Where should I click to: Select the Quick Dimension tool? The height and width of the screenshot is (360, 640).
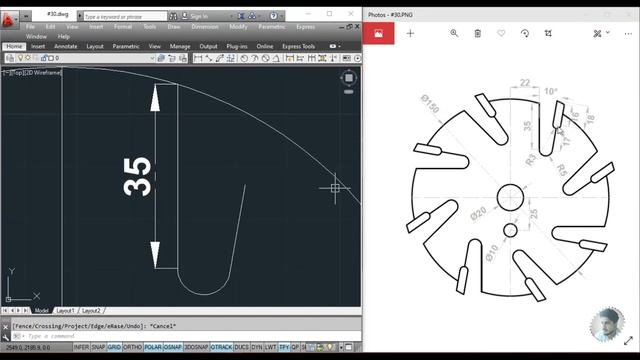[x=290, y=58]
